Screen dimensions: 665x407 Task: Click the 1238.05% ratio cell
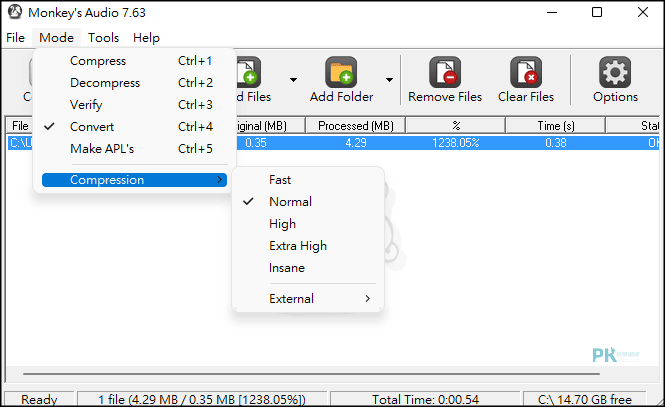[455, 143]
